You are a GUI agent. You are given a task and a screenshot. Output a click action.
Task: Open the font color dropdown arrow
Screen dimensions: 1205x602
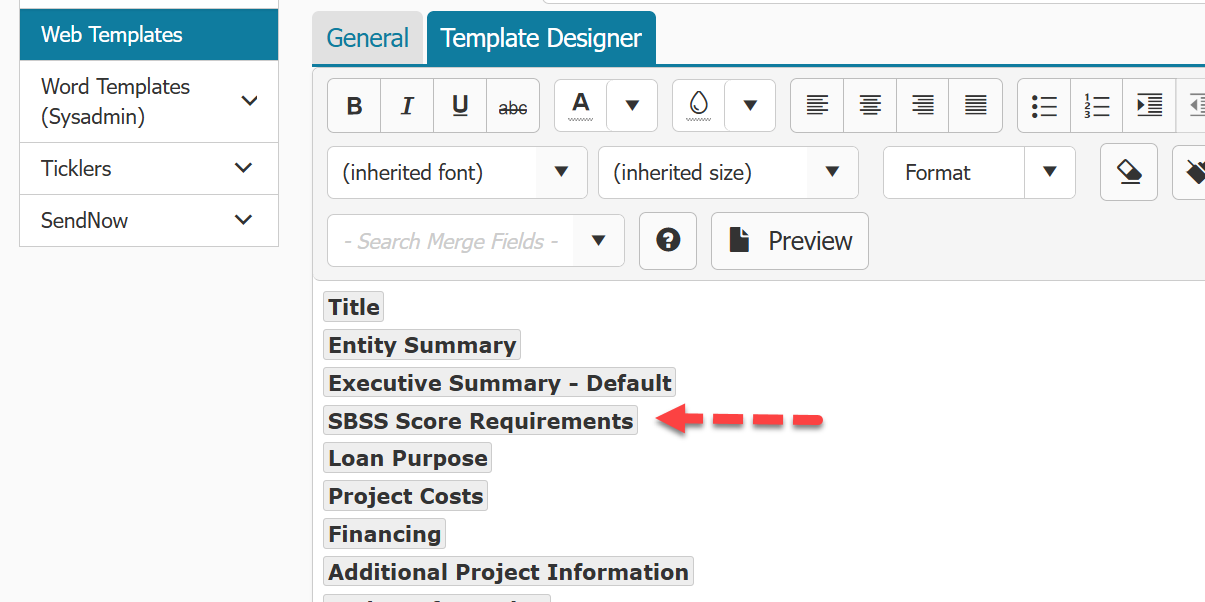pos(632,106)
